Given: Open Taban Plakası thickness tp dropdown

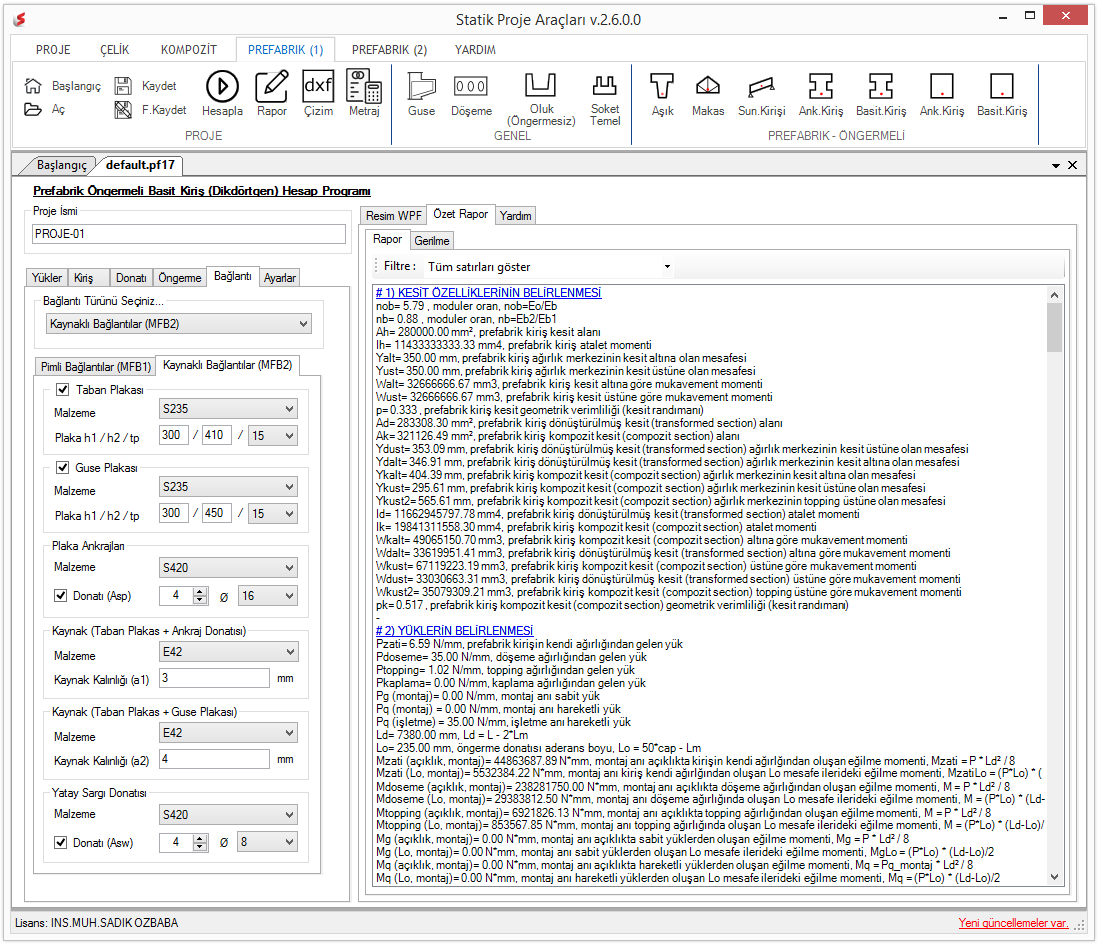Looking at the screenshot, I should [x=272, y=436].
